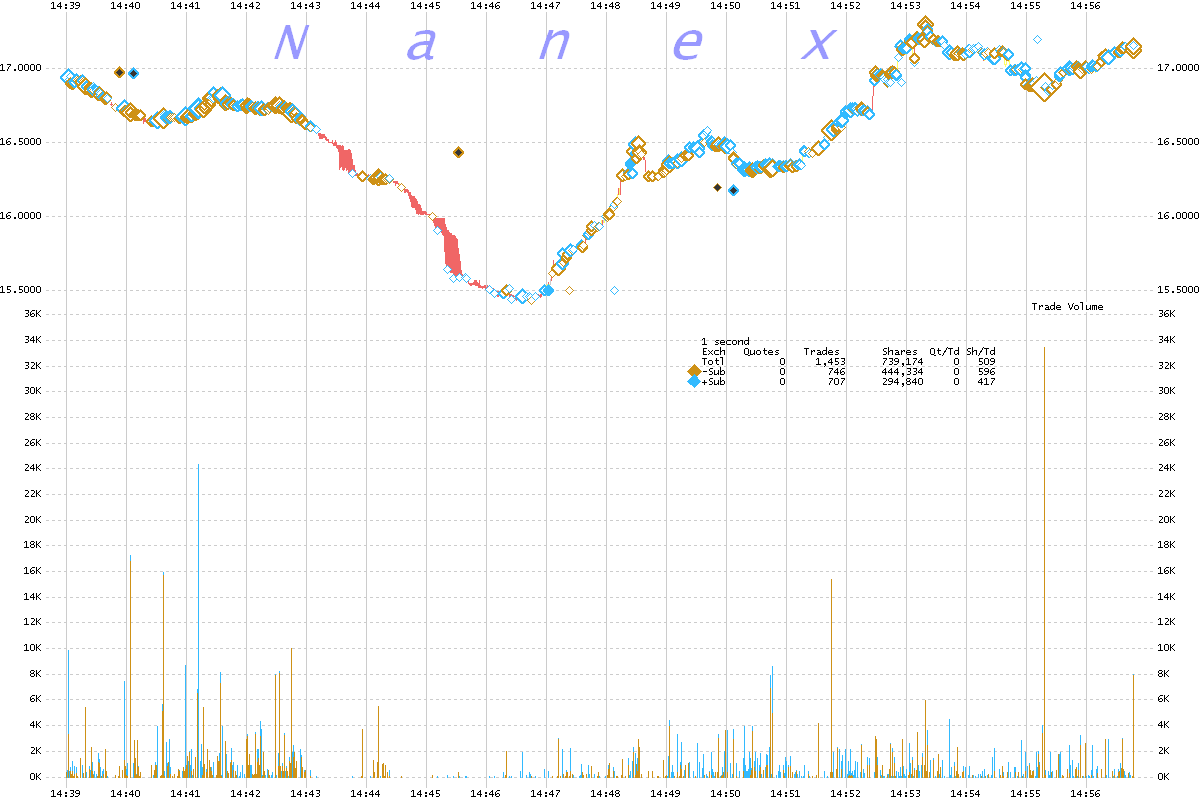Select the 'Exch' column header
1200x800 pixels.
713,352
